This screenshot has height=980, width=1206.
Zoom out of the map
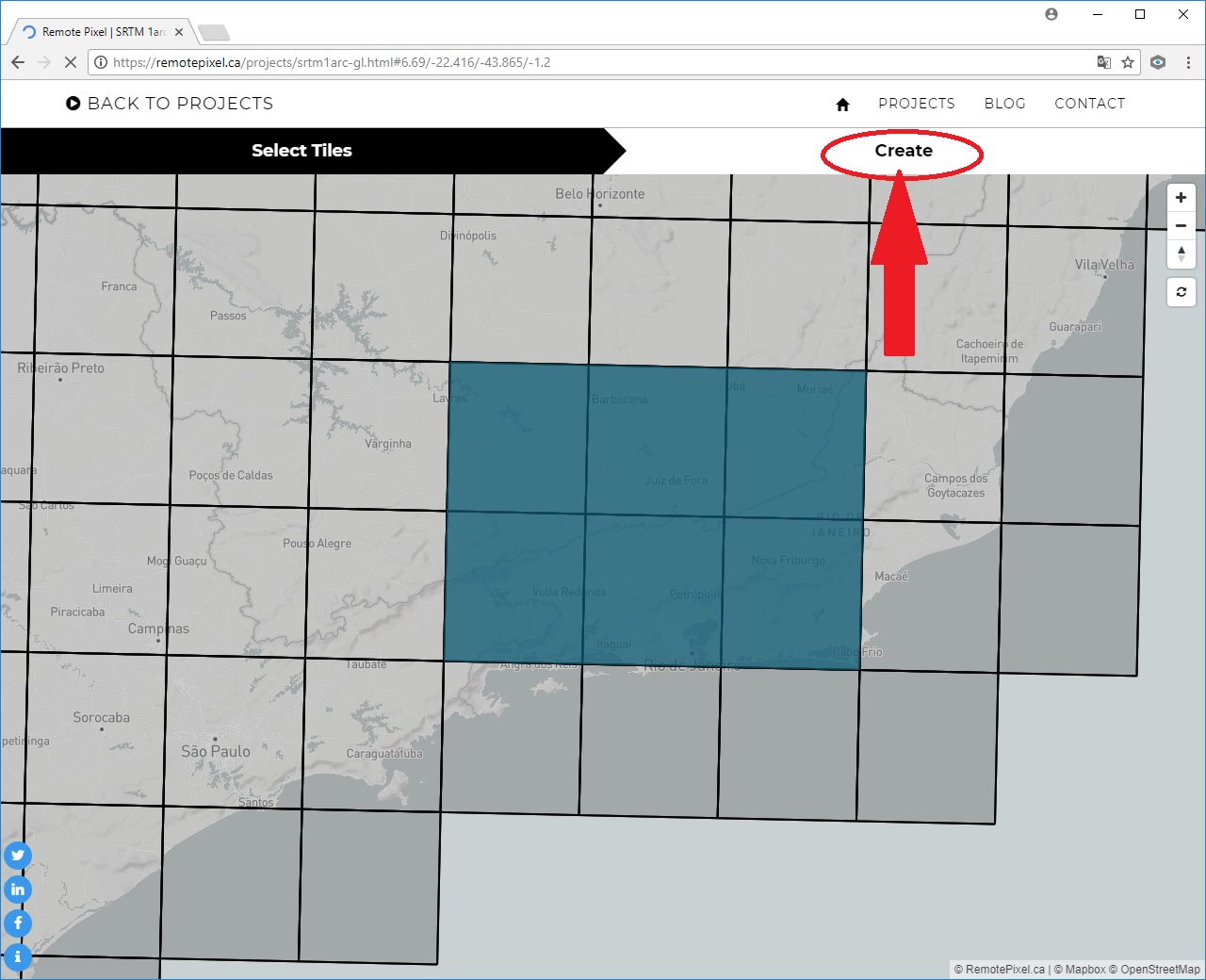[x=1181, y=226]
